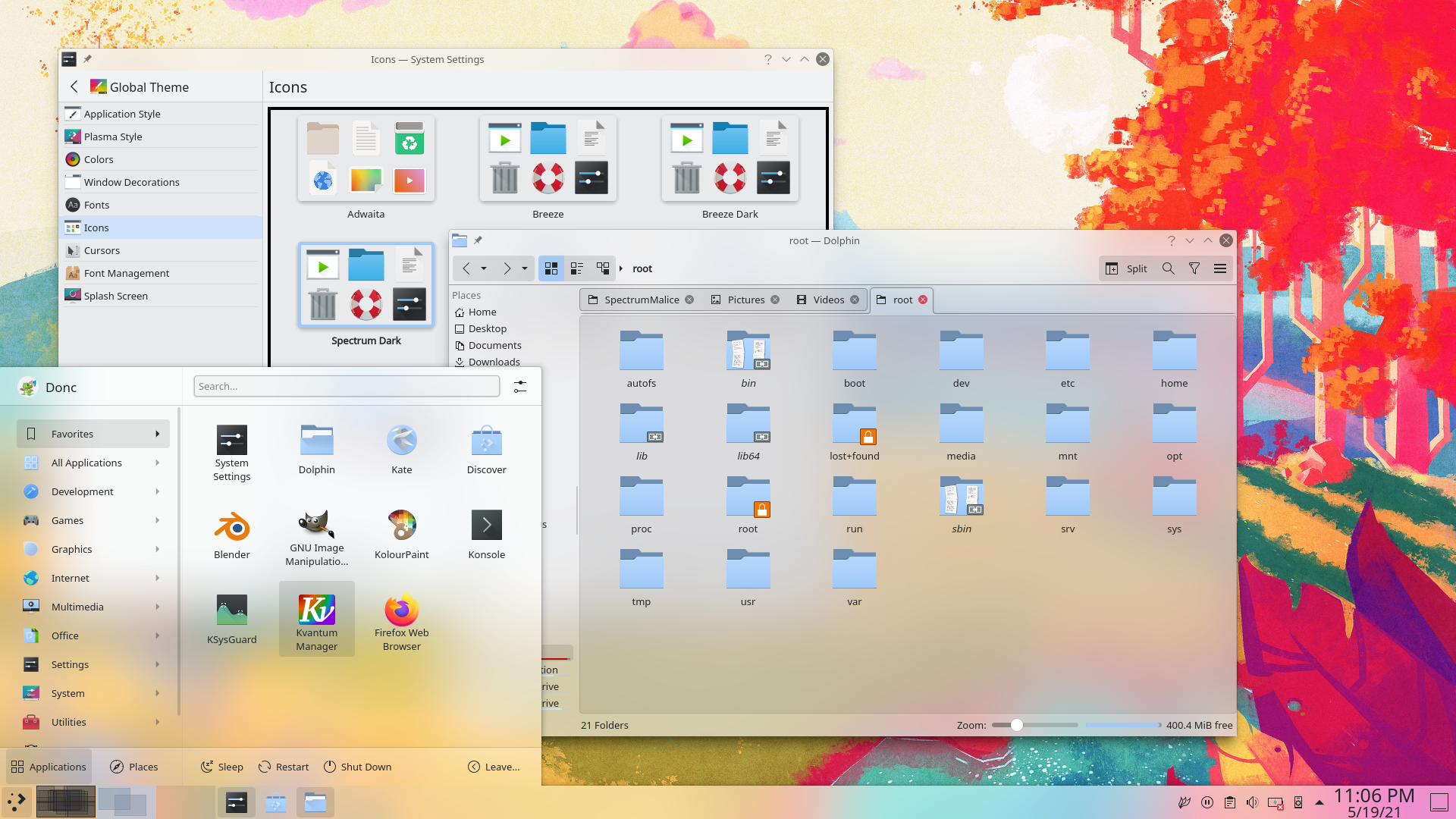The height and width of the screenshot is (819, 1456).
Task: Click the System Settings taskbar entry
Action: pos(237,802)
